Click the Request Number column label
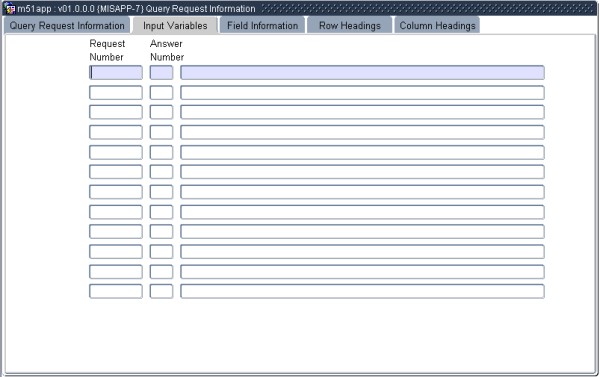 (107, 50)
